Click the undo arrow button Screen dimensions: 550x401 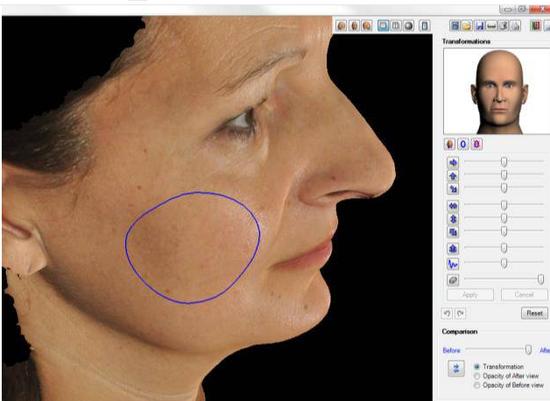[x=447, y=313]
